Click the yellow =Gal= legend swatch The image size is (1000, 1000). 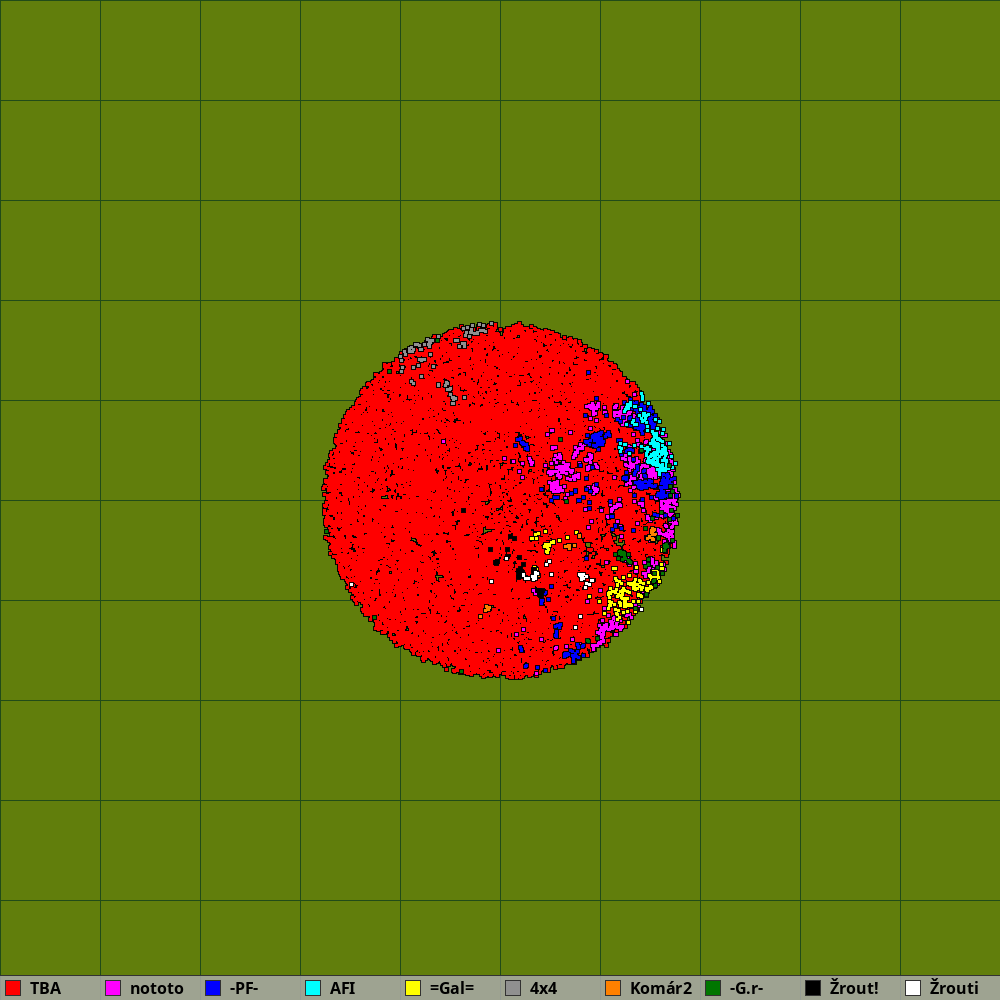[413, 988]
